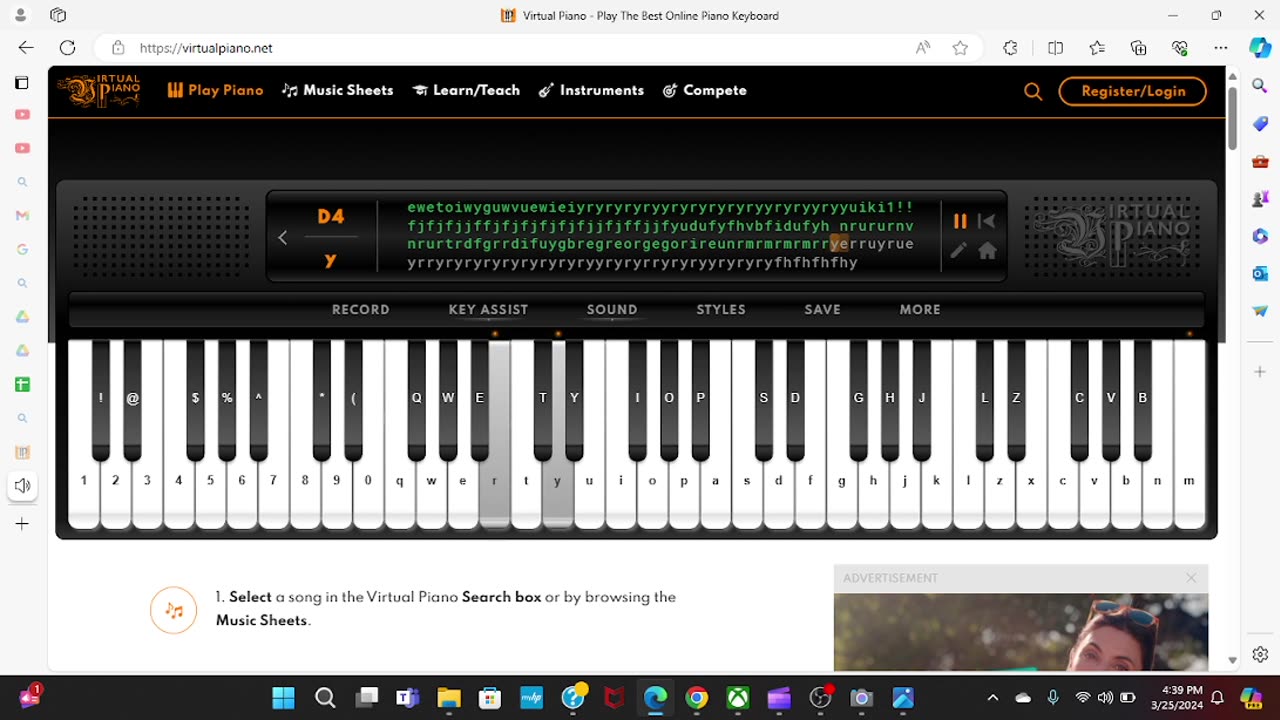Open the KEY ASSIST option
Screen dimensions: 1280x720
pos(488,310)
